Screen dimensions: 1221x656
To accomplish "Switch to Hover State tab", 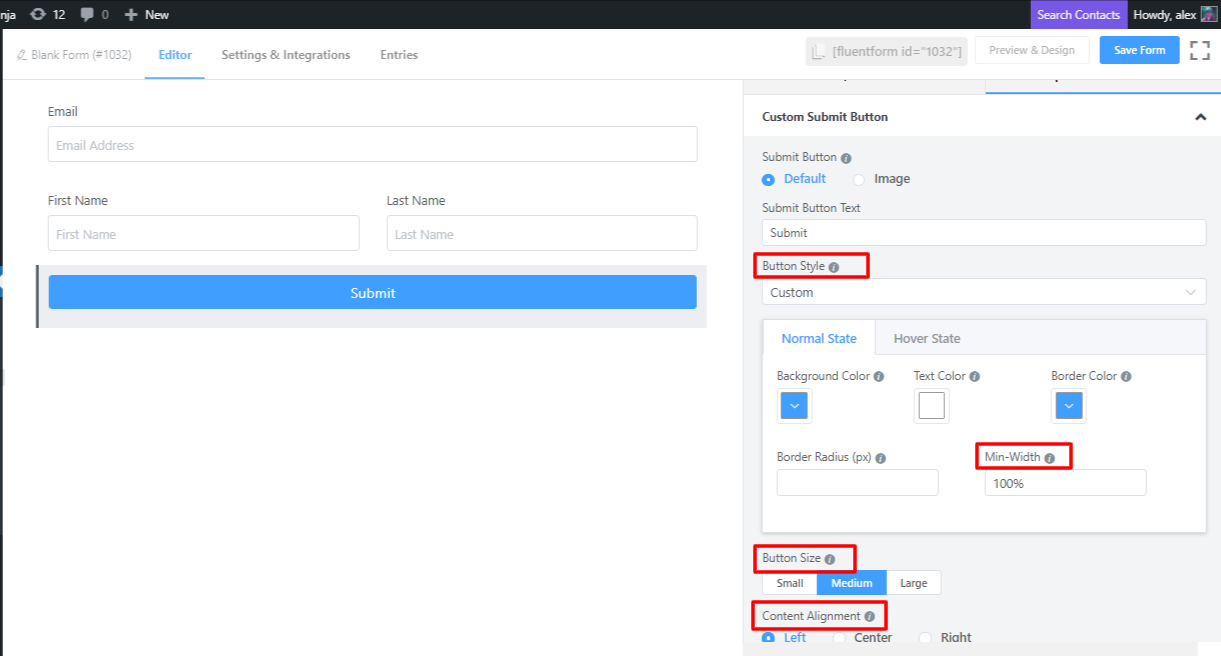I will coord(926,338).
